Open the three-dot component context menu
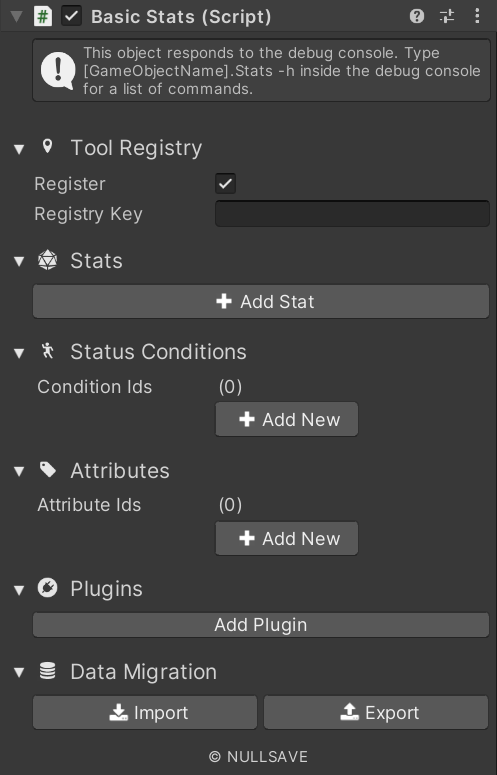497x775 pixels. tap(477, 16)
